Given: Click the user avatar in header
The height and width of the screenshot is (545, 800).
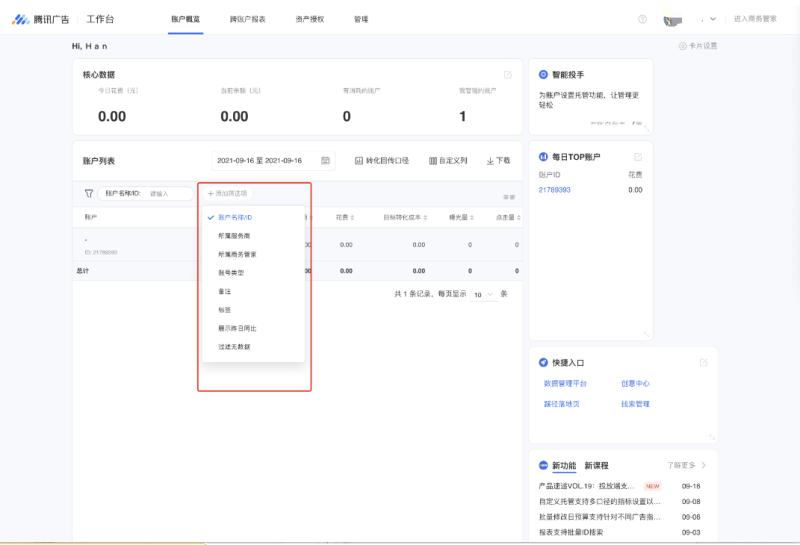Looking at the screenshot, I should pyautogui.click(x=672, y=19).
